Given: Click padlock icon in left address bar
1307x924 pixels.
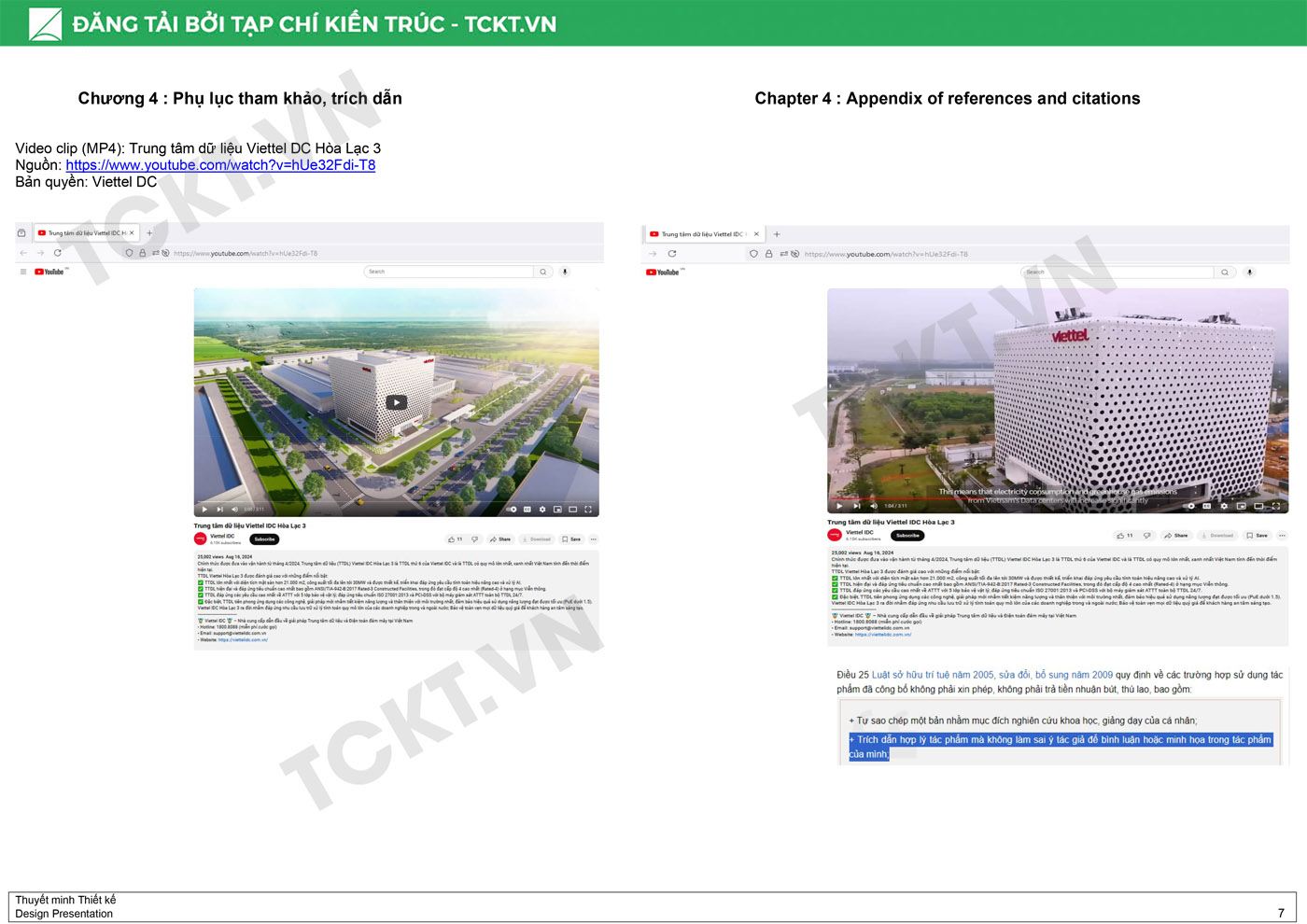Looking at the screenshot, I should point(143,253).
